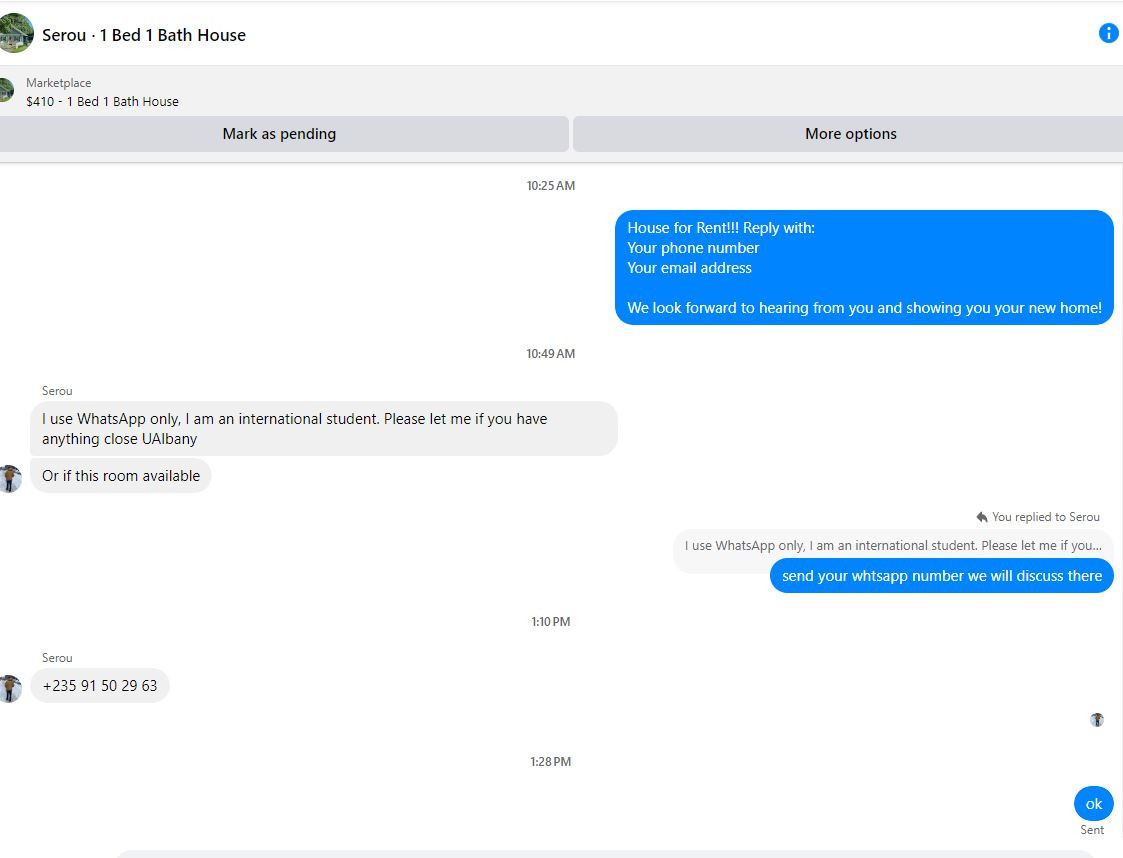The height and width of the screenshot is (858, 1123).
Task: Open the $410 - 1 Bed 1 Bath House listing
Action: [x=102, y=102]
